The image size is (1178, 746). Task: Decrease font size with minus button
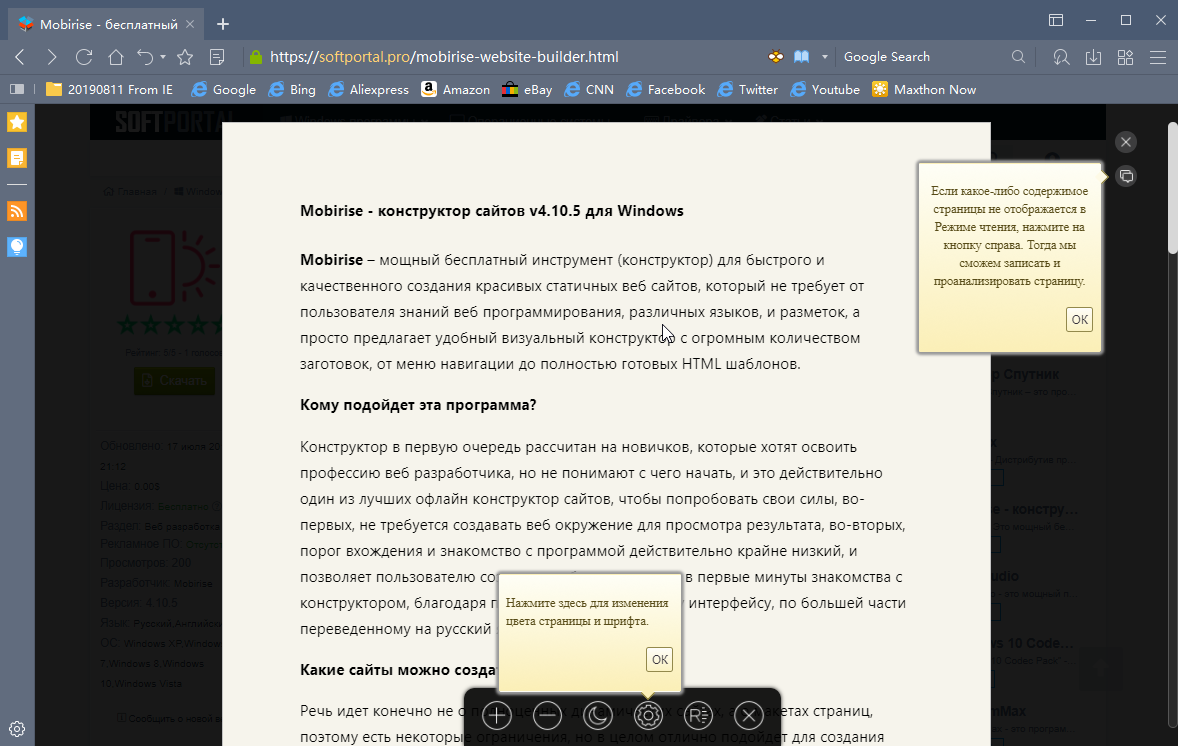[547, 715]
